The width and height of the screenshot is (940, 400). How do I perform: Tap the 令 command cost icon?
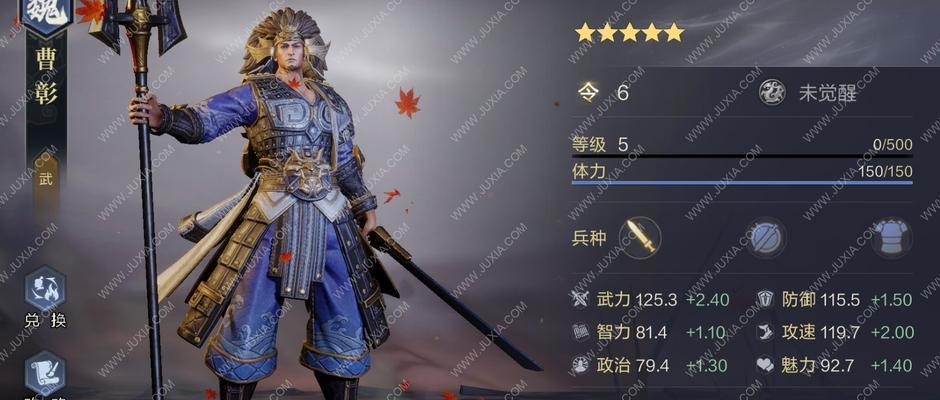pyautogui.click(x=588, y=93)
